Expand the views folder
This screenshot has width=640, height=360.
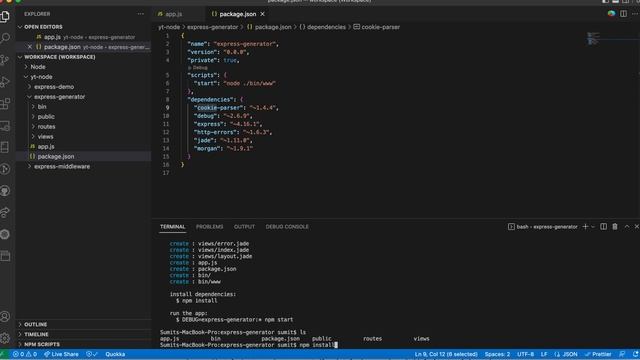click(45, 137)
